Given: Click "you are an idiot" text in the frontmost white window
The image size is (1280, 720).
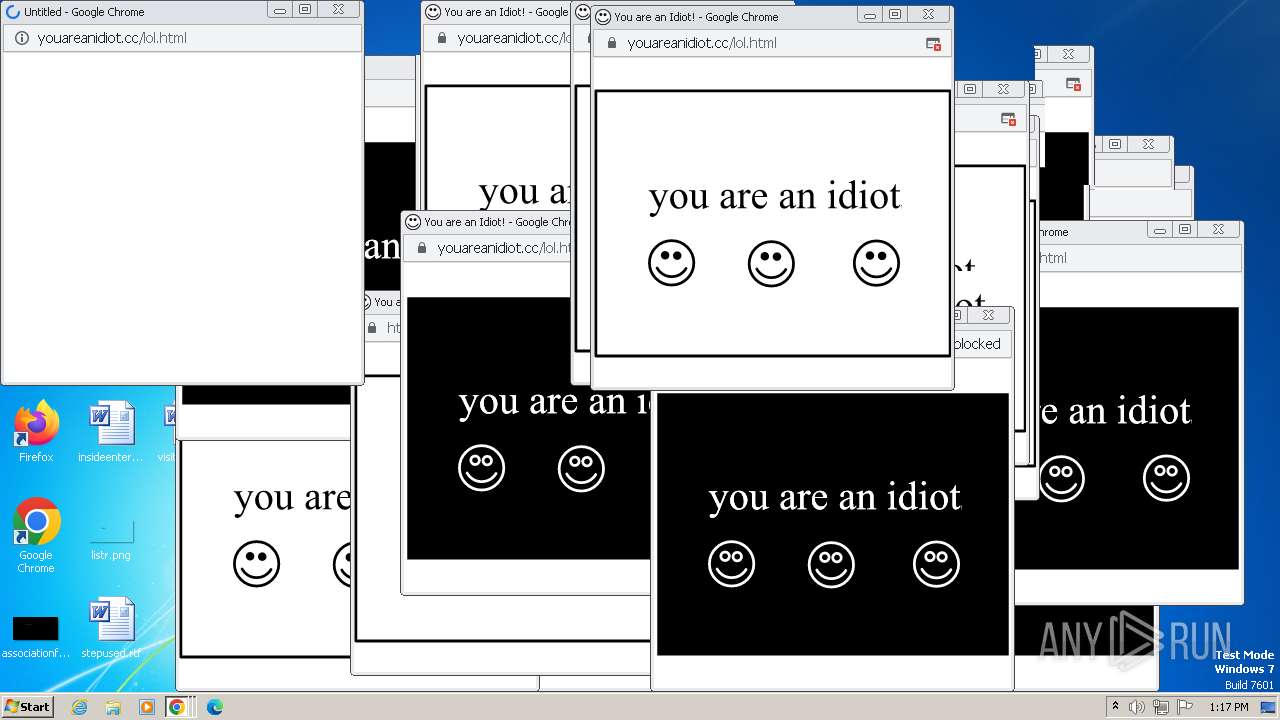Looking at the screenshot, I should coord(775,196).
